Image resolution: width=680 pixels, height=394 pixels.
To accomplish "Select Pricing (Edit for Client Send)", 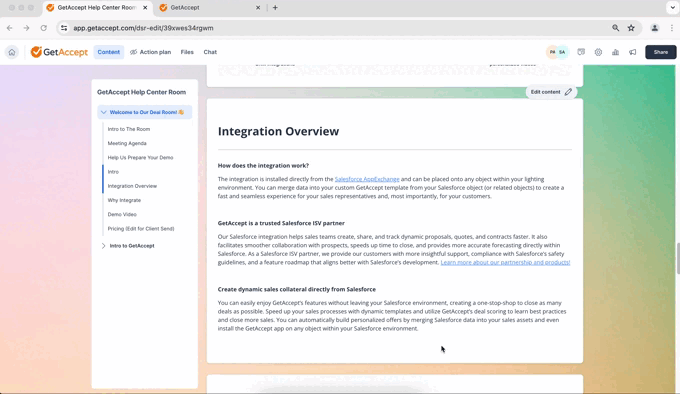I will pos(141,229).
